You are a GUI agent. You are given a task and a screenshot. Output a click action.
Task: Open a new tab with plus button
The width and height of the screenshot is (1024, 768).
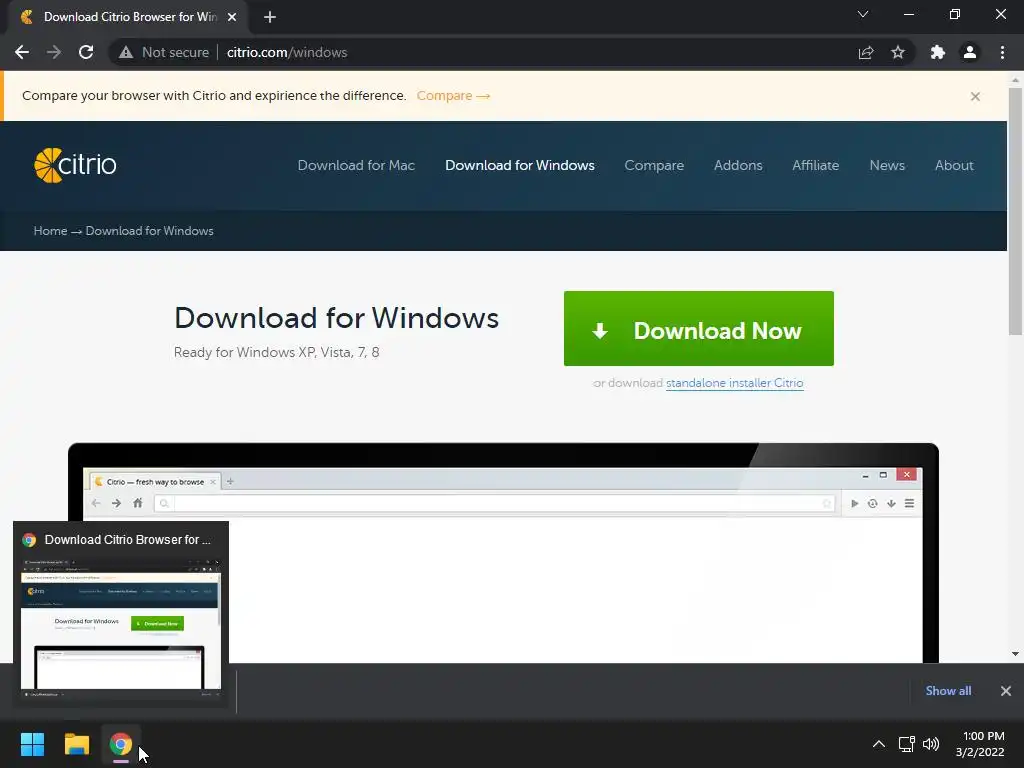(270, 17)
